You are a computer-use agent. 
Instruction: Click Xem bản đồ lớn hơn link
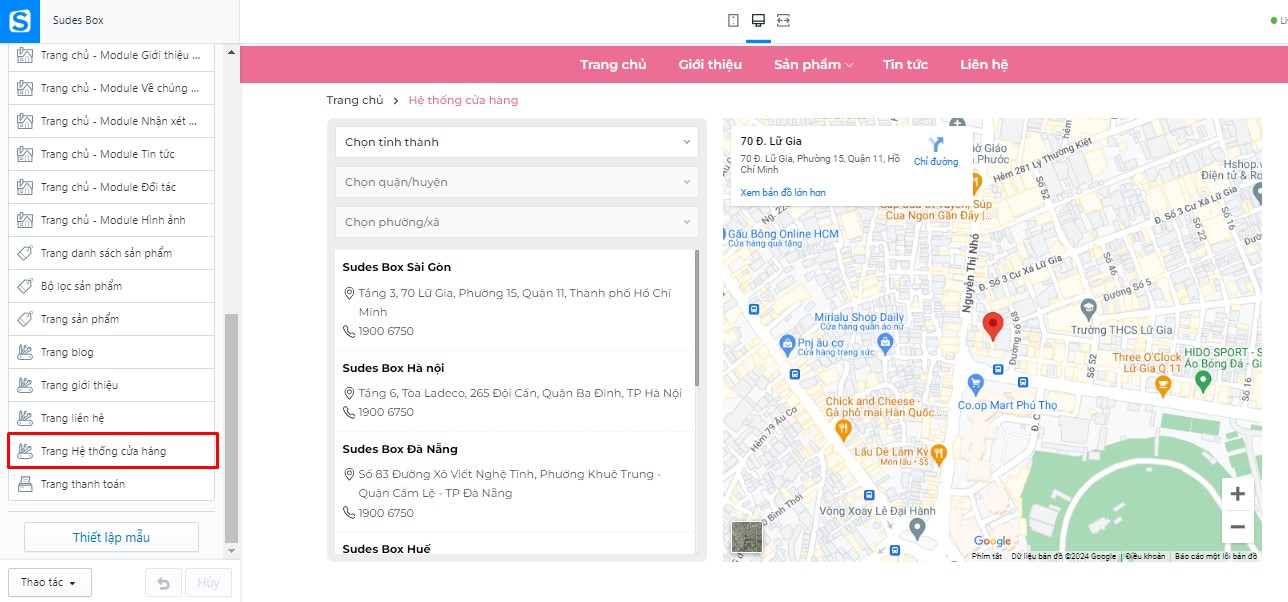[x=783, y=192]
